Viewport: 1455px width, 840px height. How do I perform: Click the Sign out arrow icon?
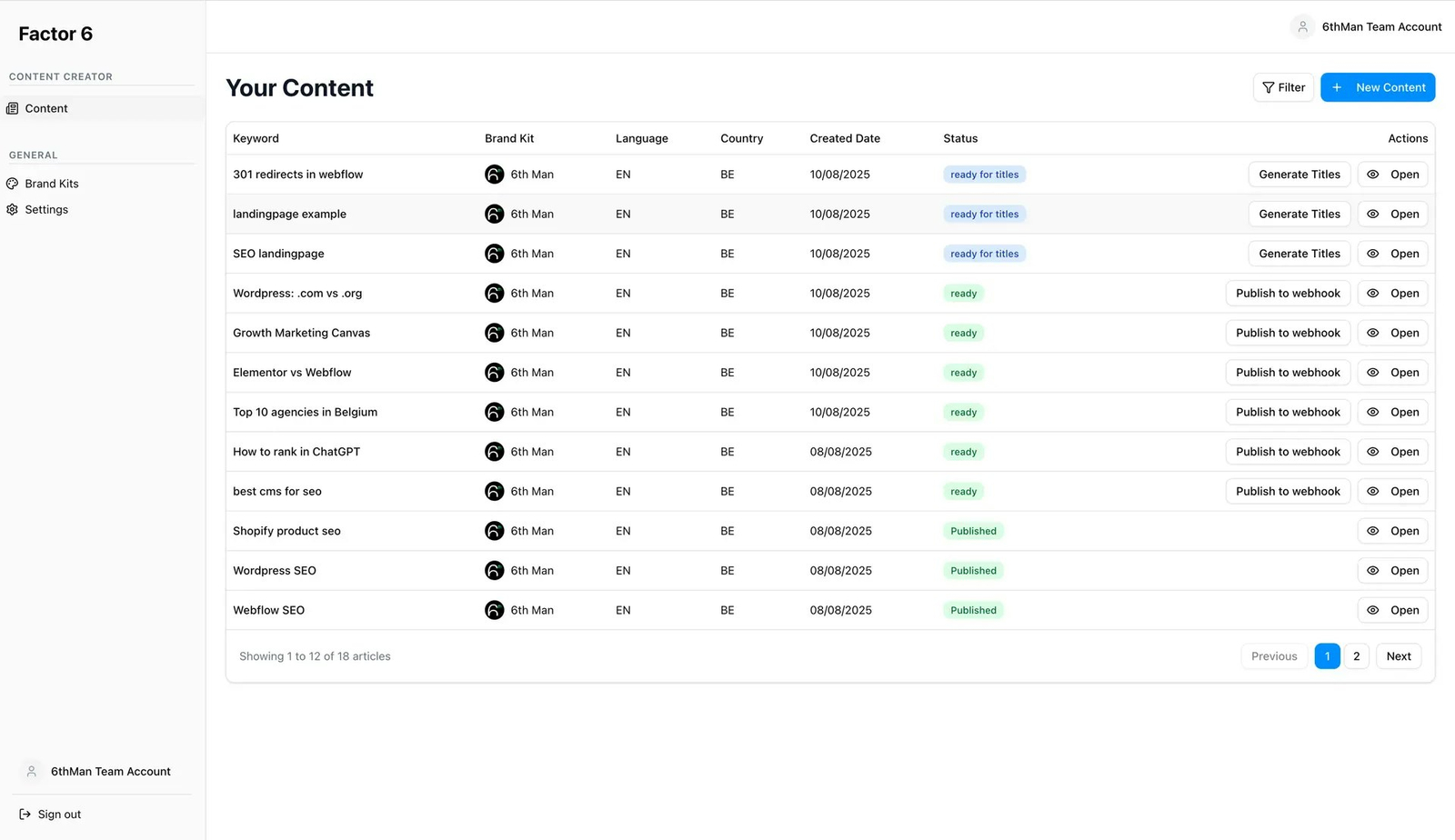[x=25, y=815]
